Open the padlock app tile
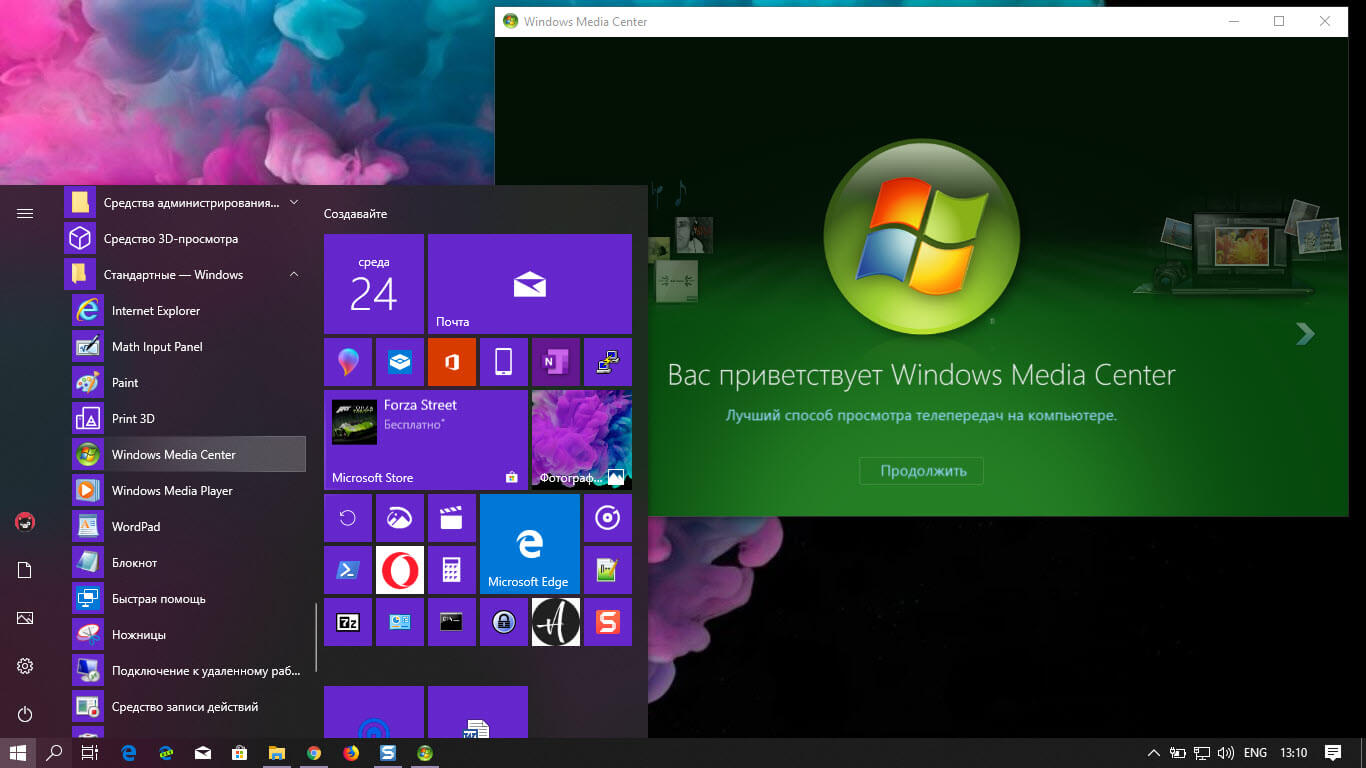 (504, 622)
